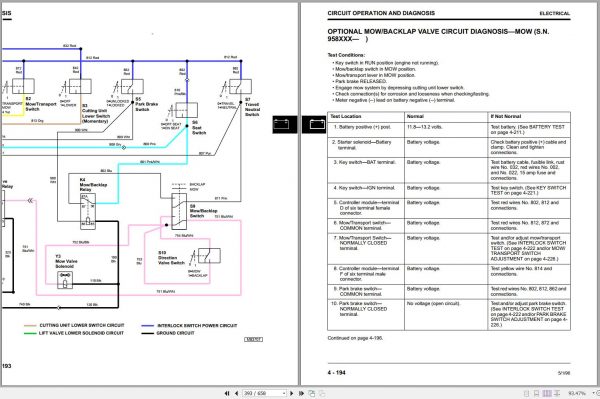Click the 4 - 194 page number

coord(336,373)
